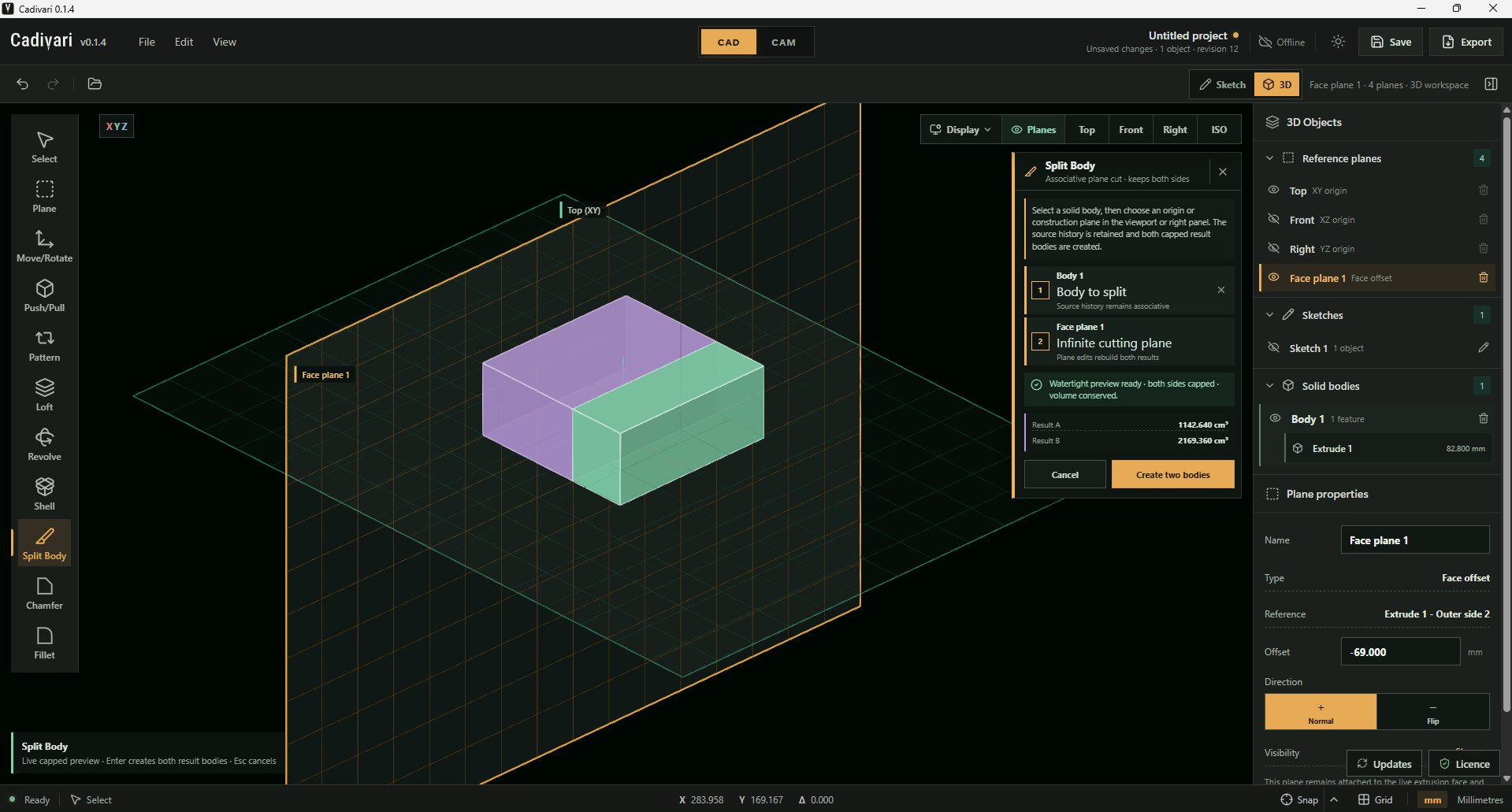Choose the Shell tool
Viewport: 1512px width, 812px height.
point(45,495)
